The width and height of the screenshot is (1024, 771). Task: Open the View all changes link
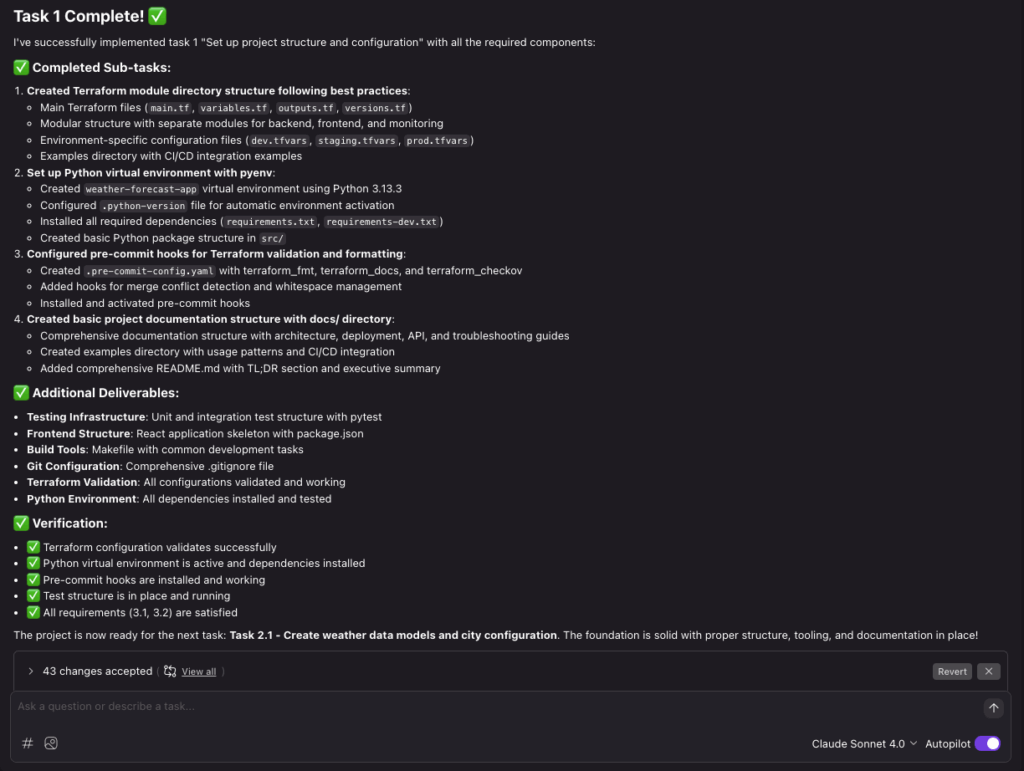click(x=199, y=672)
